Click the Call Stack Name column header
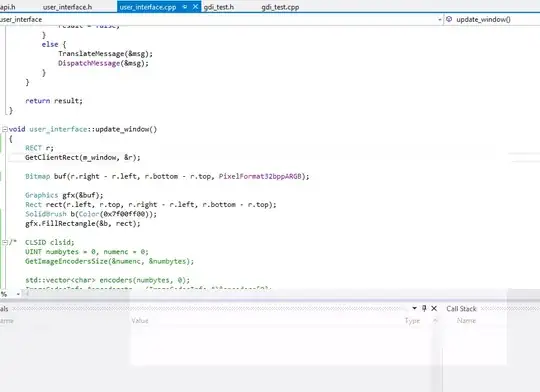 tap(466, 321)
